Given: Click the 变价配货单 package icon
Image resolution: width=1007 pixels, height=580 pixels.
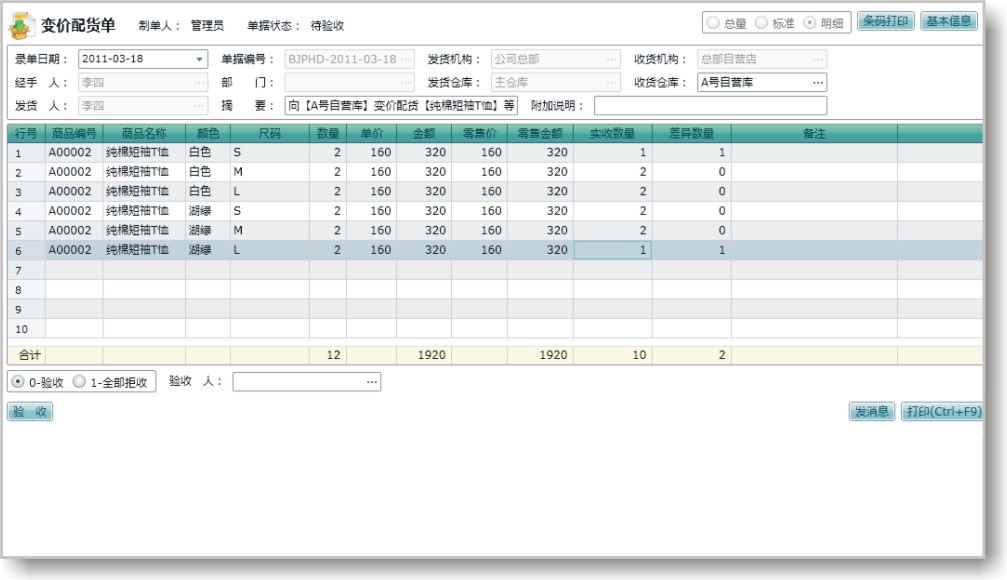Looking at the screenshot, I should point(22,25).
